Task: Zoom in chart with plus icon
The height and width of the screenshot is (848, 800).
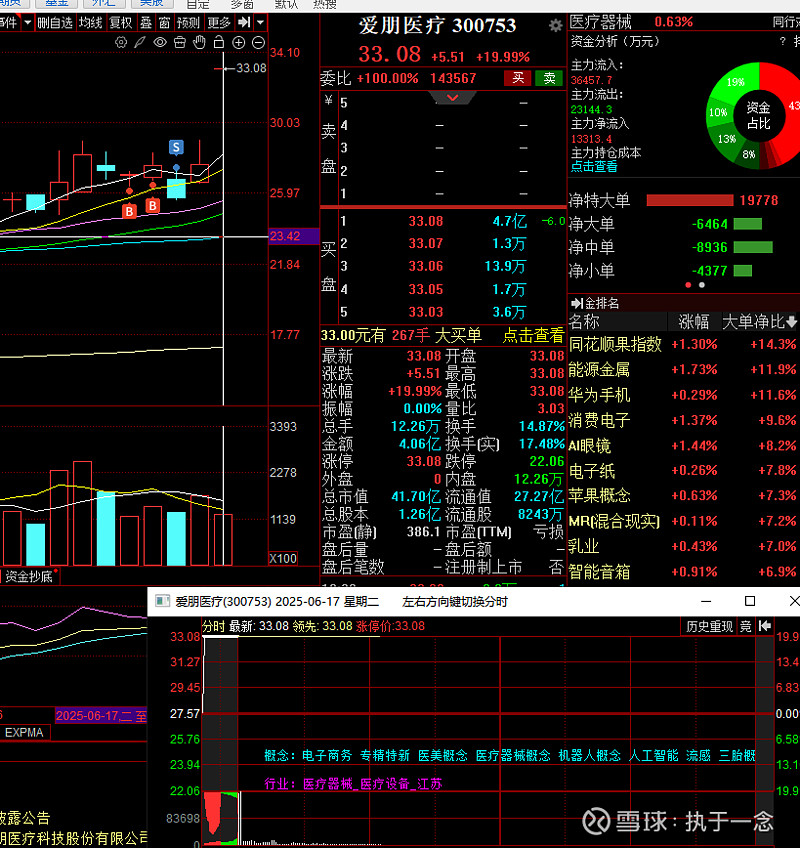Action: (239, 42)
